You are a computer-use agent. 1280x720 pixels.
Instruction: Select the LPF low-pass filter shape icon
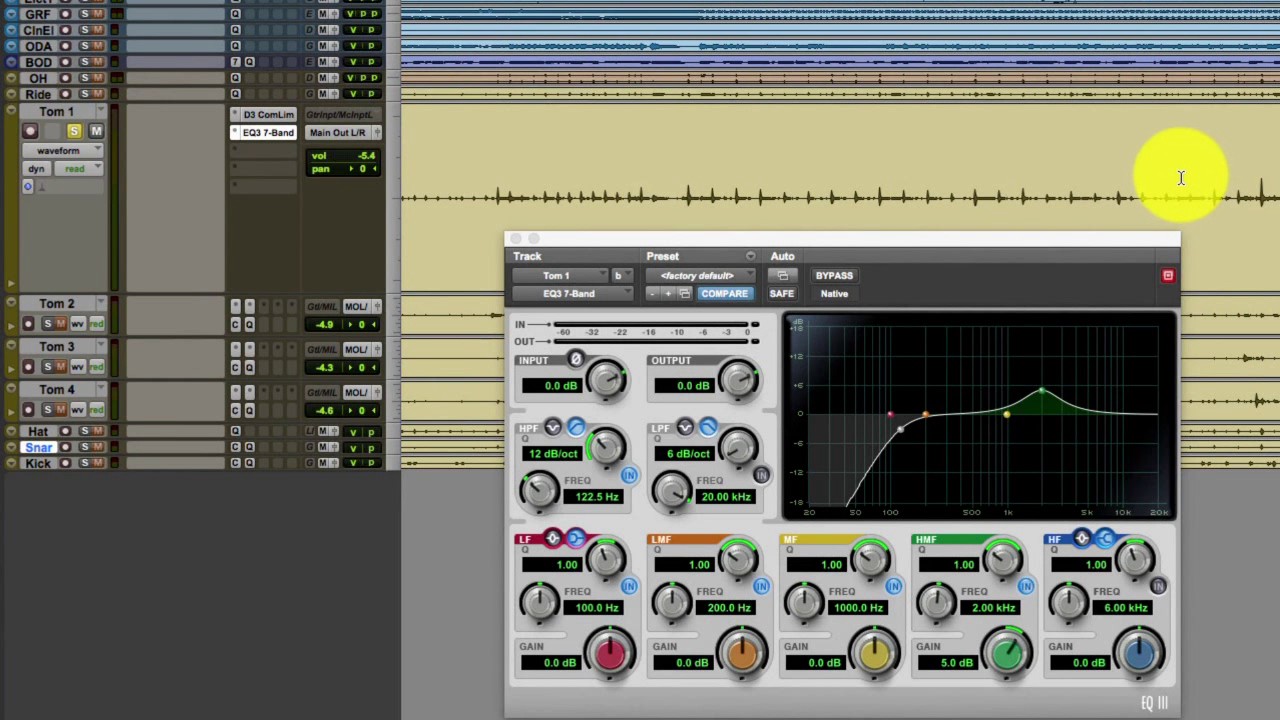coord(708,428)
